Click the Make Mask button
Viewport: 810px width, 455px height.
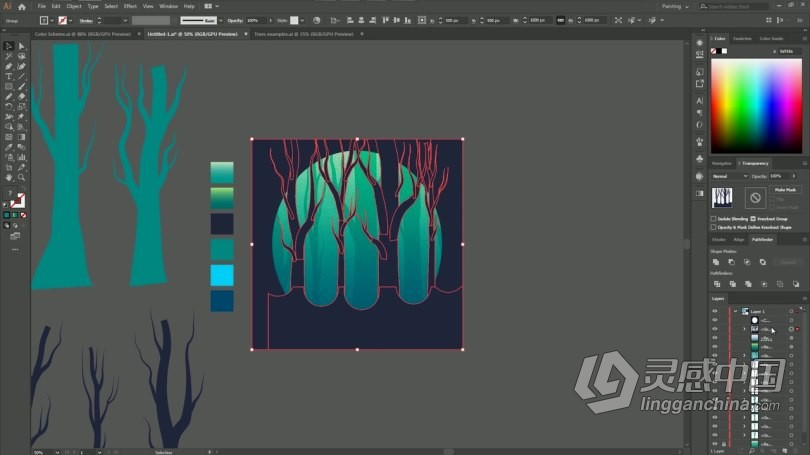click(x=785, y=190)
